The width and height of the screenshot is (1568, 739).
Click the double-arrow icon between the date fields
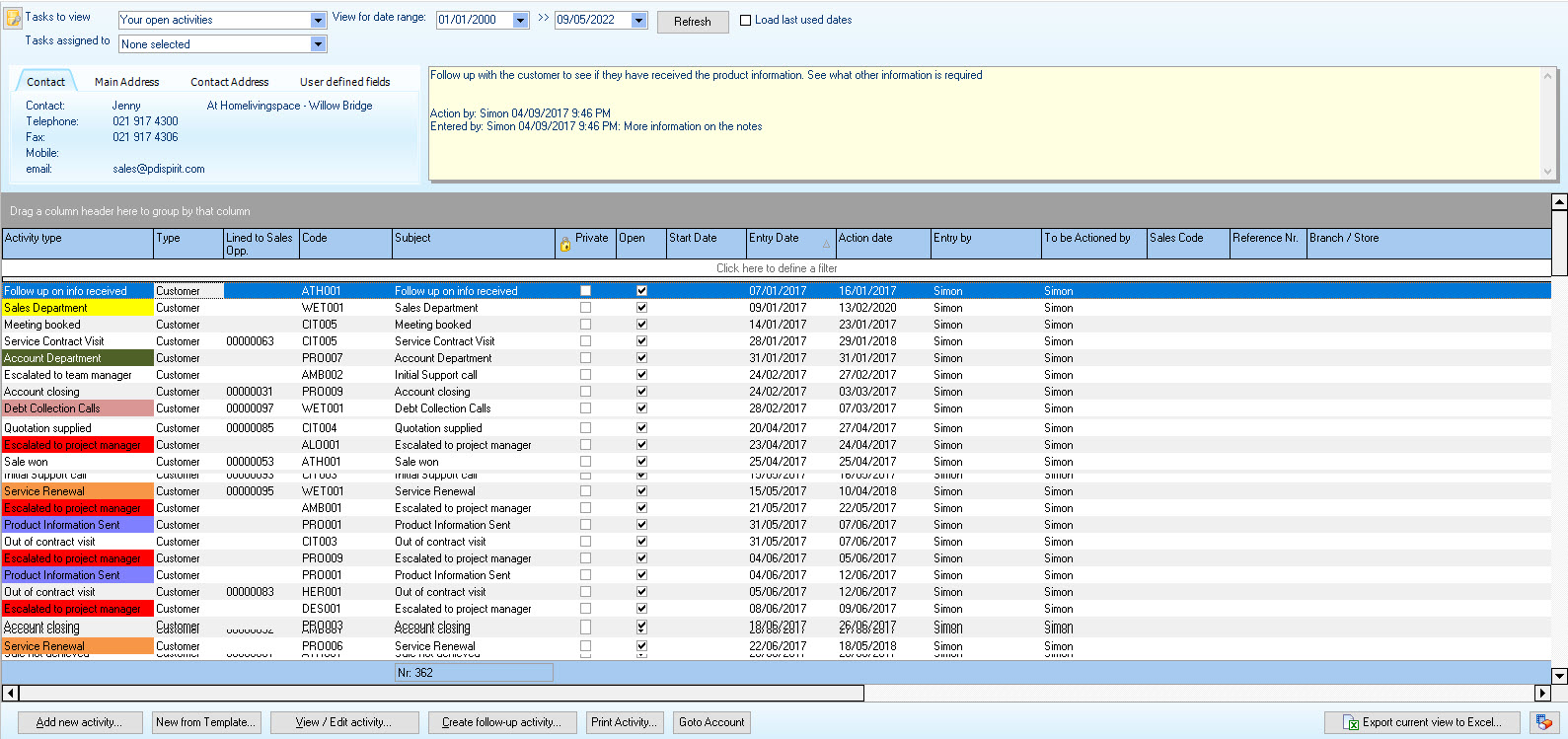pyautogui.click(x=544, y=19)
